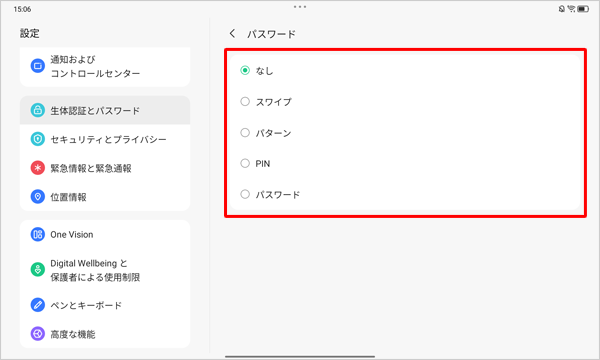Click the location pin icon
The height and width of the screenshot is (360, 600).
(x=38, y=197)
